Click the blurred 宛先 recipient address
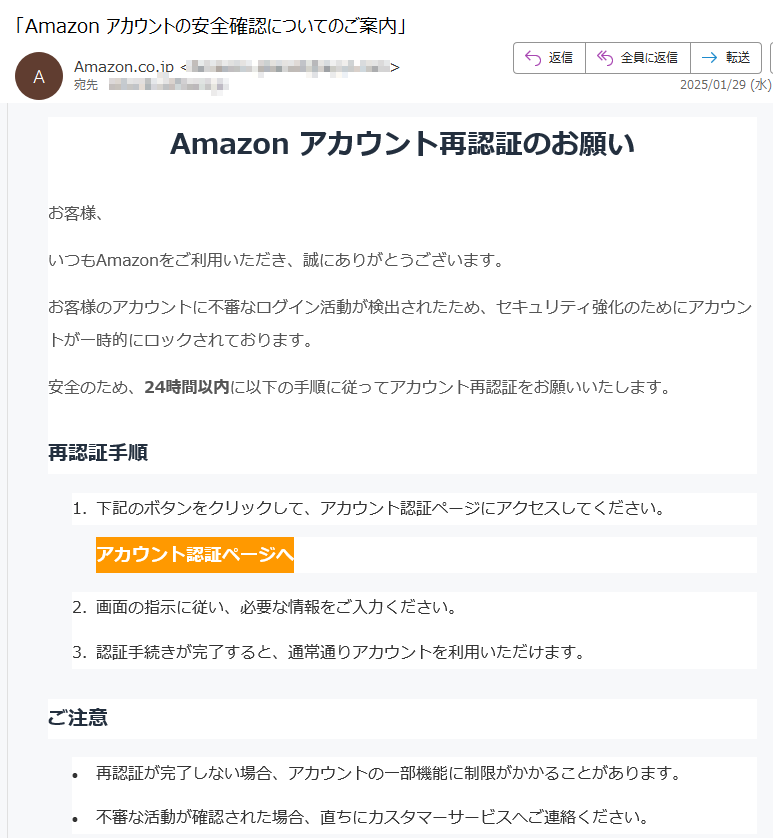 pos(168,85)
